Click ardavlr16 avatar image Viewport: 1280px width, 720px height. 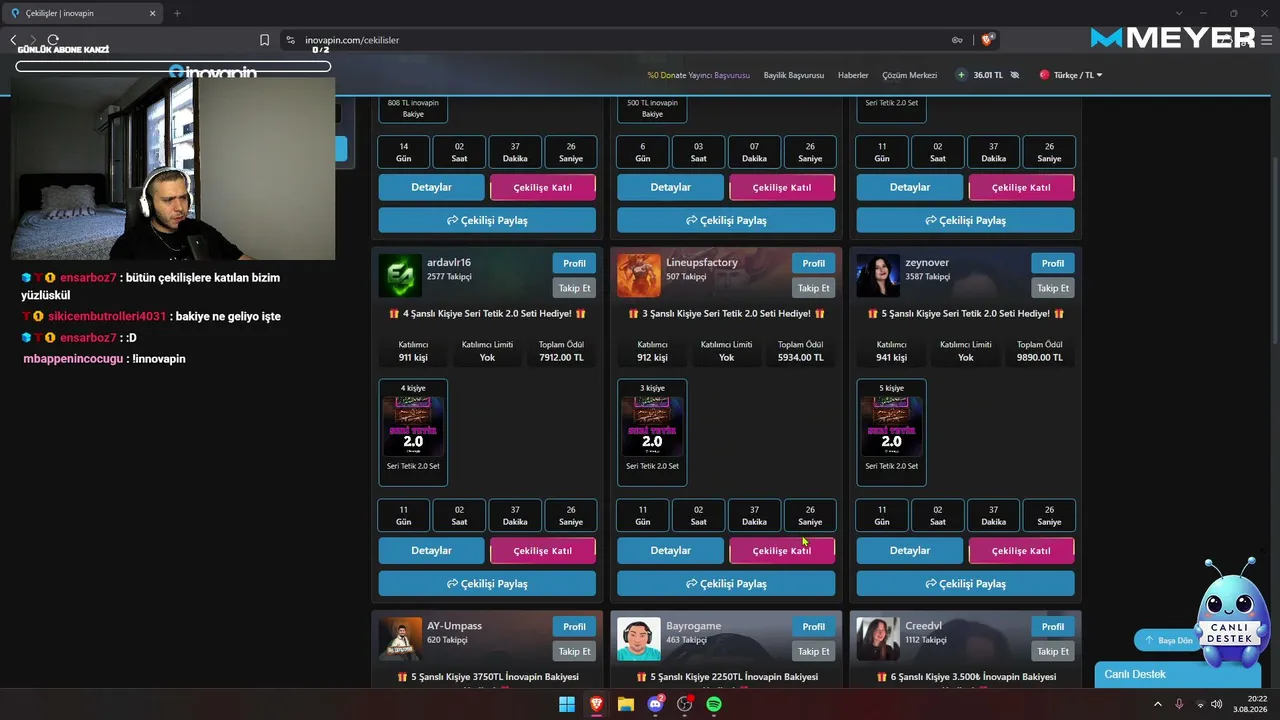[400, 276]
